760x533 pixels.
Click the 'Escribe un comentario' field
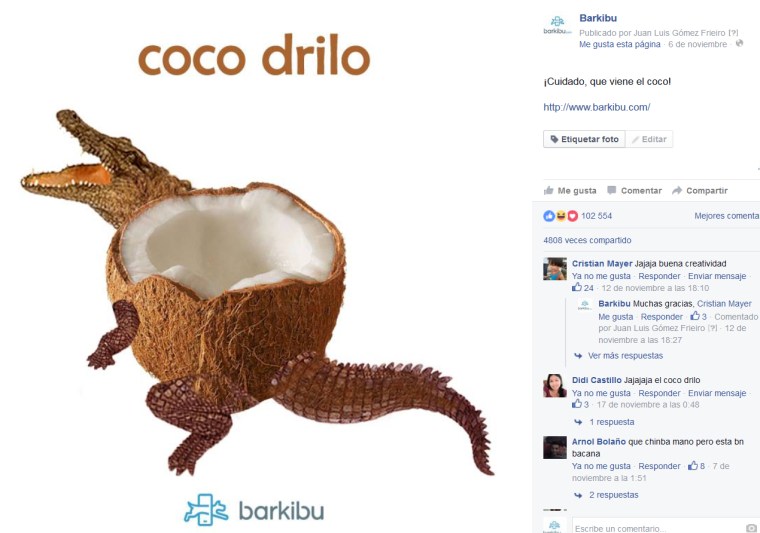[659, 528]
